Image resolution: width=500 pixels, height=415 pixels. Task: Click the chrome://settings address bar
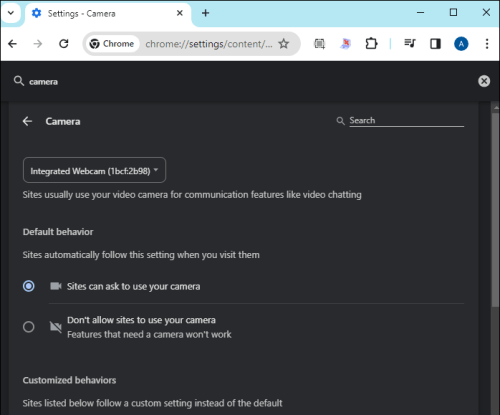[208, 44]
